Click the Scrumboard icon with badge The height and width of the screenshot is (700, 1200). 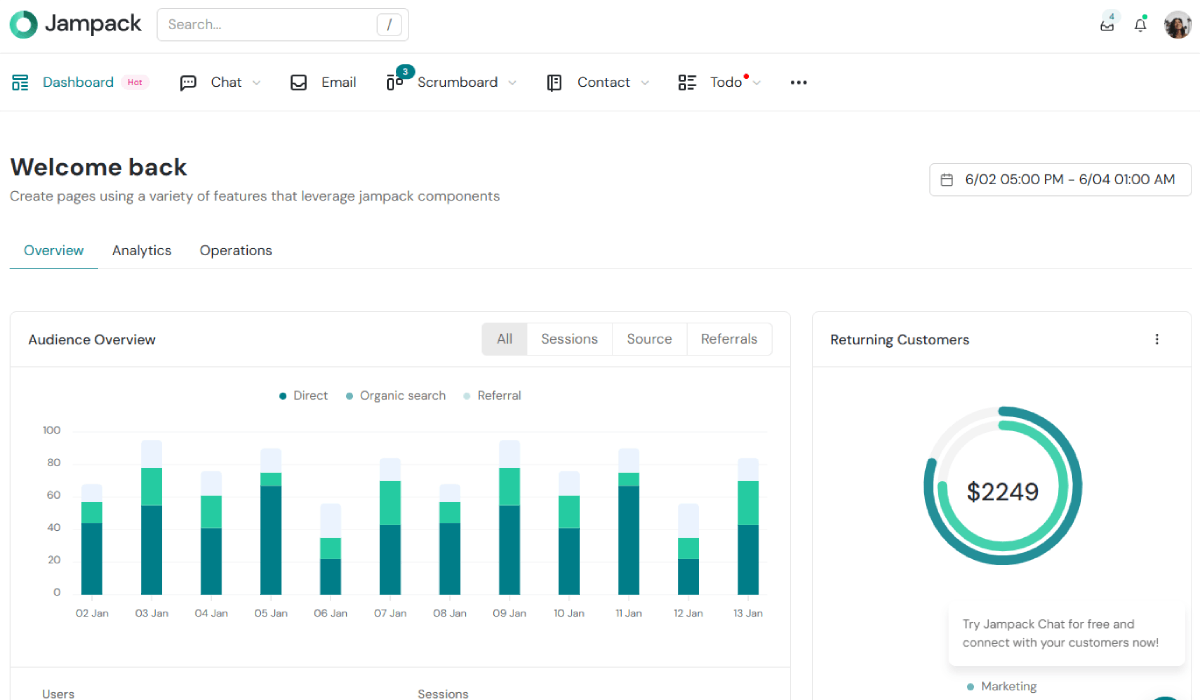pos(395,82)
